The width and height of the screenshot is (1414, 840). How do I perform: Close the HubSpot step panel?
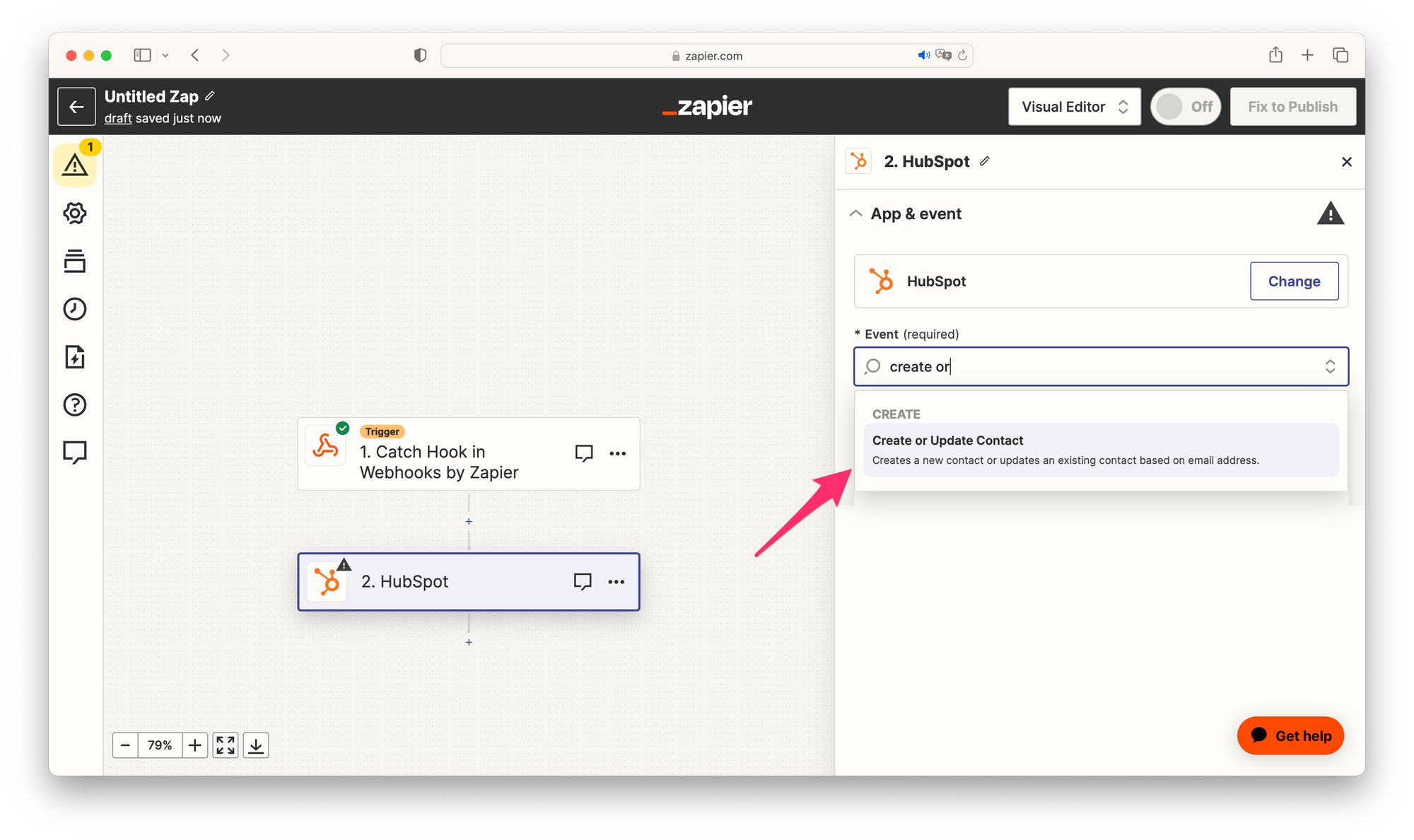click(x=1347, y=162)
